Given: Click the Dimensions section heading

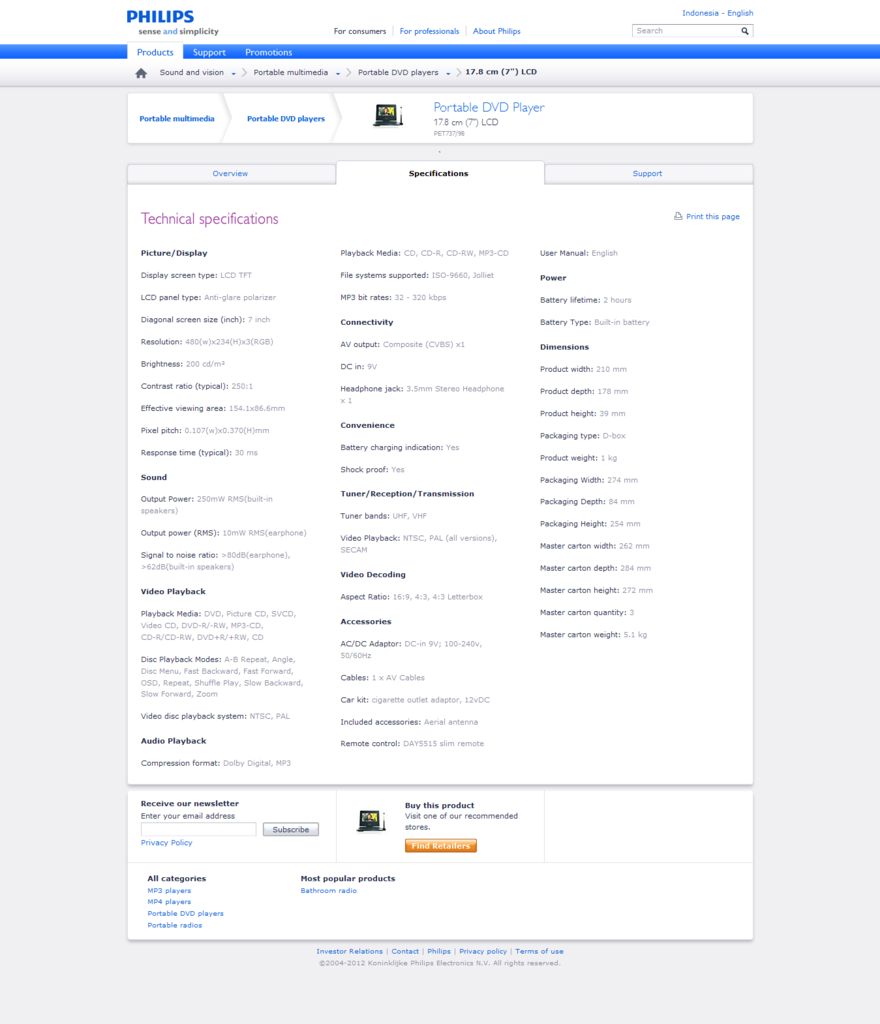Looking at the screenshot, I should tap(565, 347).
